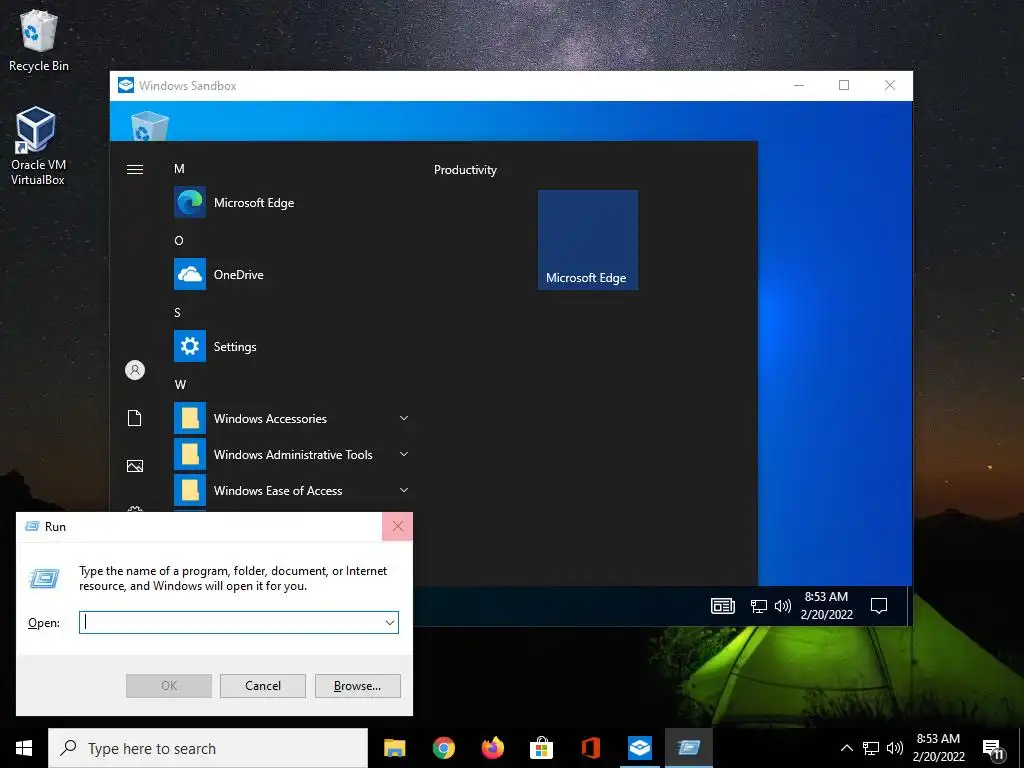Screen dimensions: 1024x768
Task: Open the sandbox Action Center icon
Action: [x=879, y=606]
